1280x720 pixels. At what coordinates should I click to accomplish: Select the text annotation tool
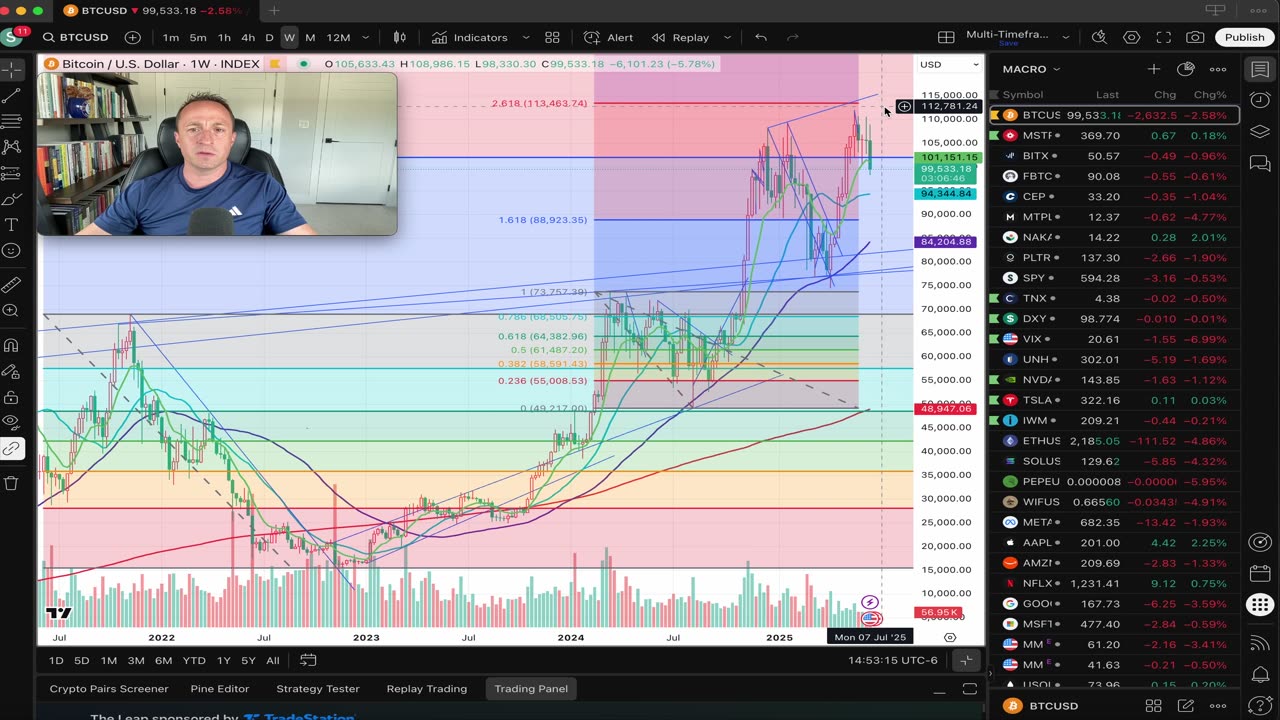pos(12,225)
